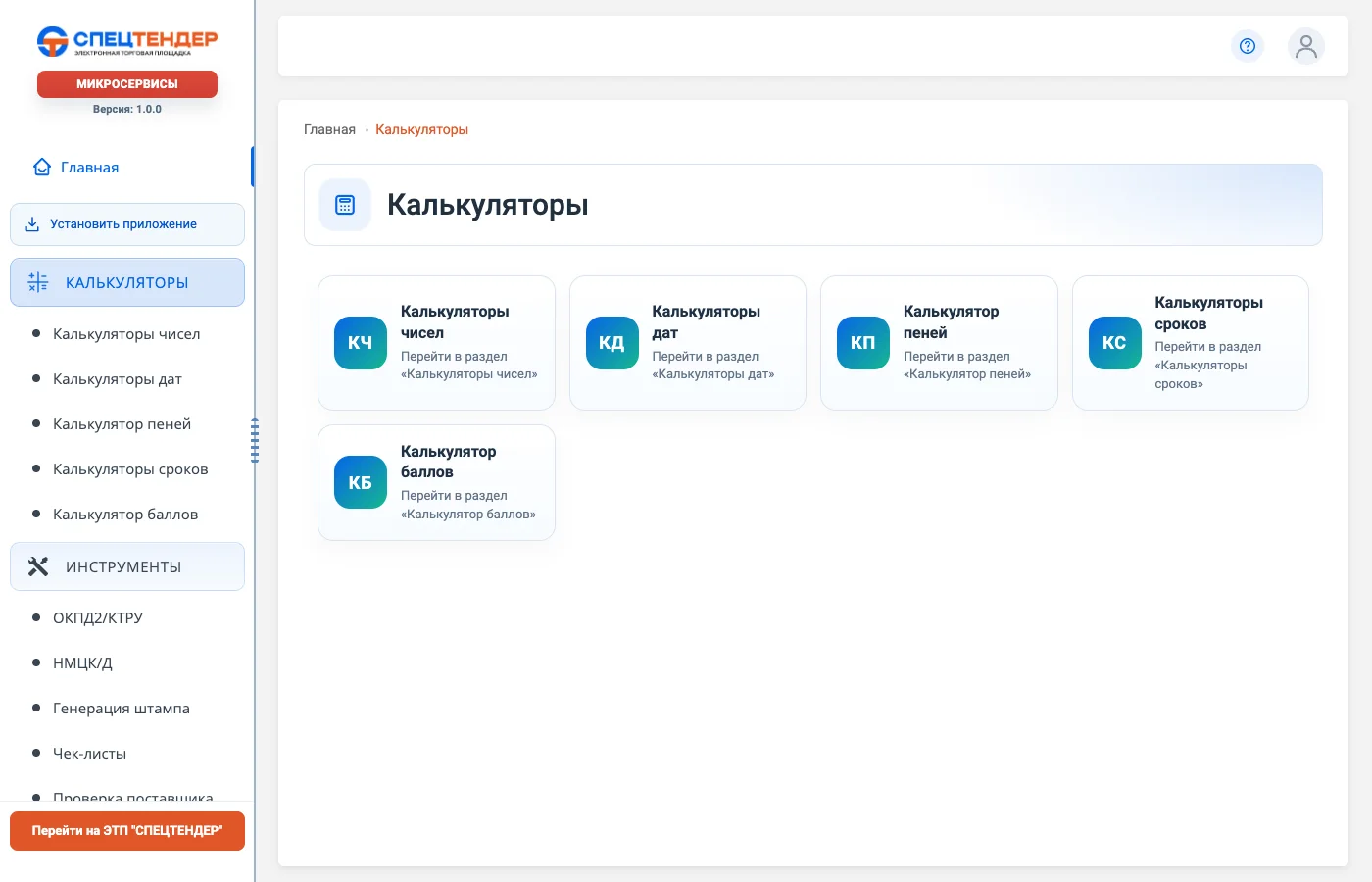The width and height of the screenshot is (1372, 882).
Task: Click the Калькуляторы breadcrumb
Action: click(421, 129)
